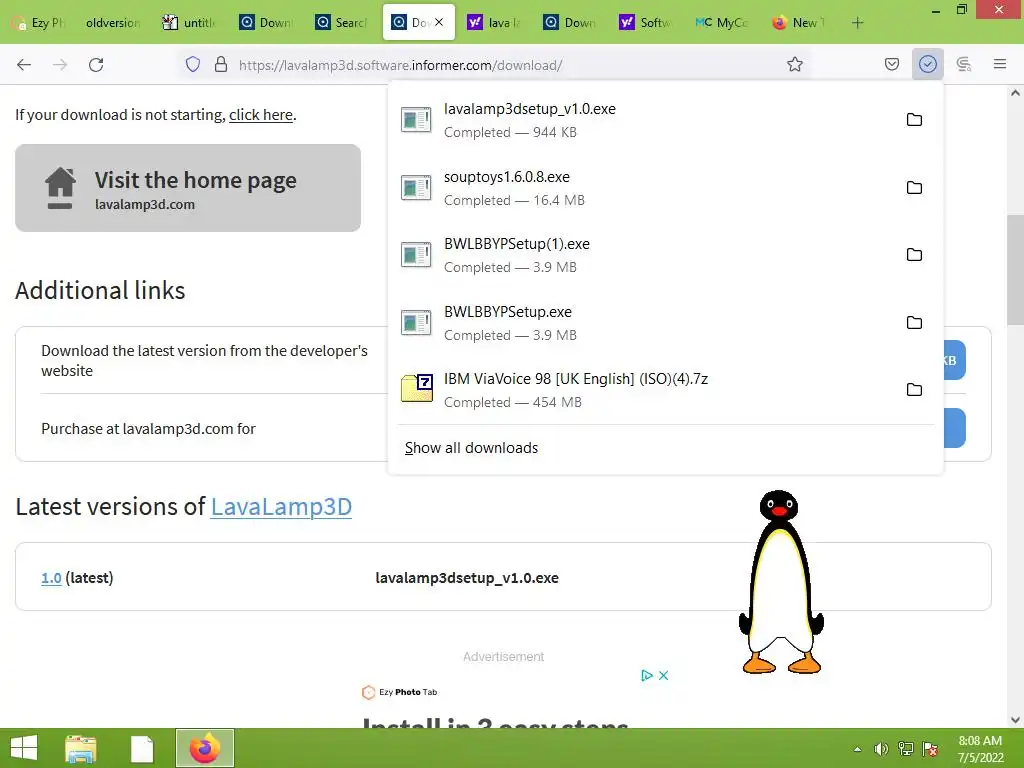Close the advertisement with the X
Image resolution: width=1024 pixels, height=768 pixels.
[664, 675]
